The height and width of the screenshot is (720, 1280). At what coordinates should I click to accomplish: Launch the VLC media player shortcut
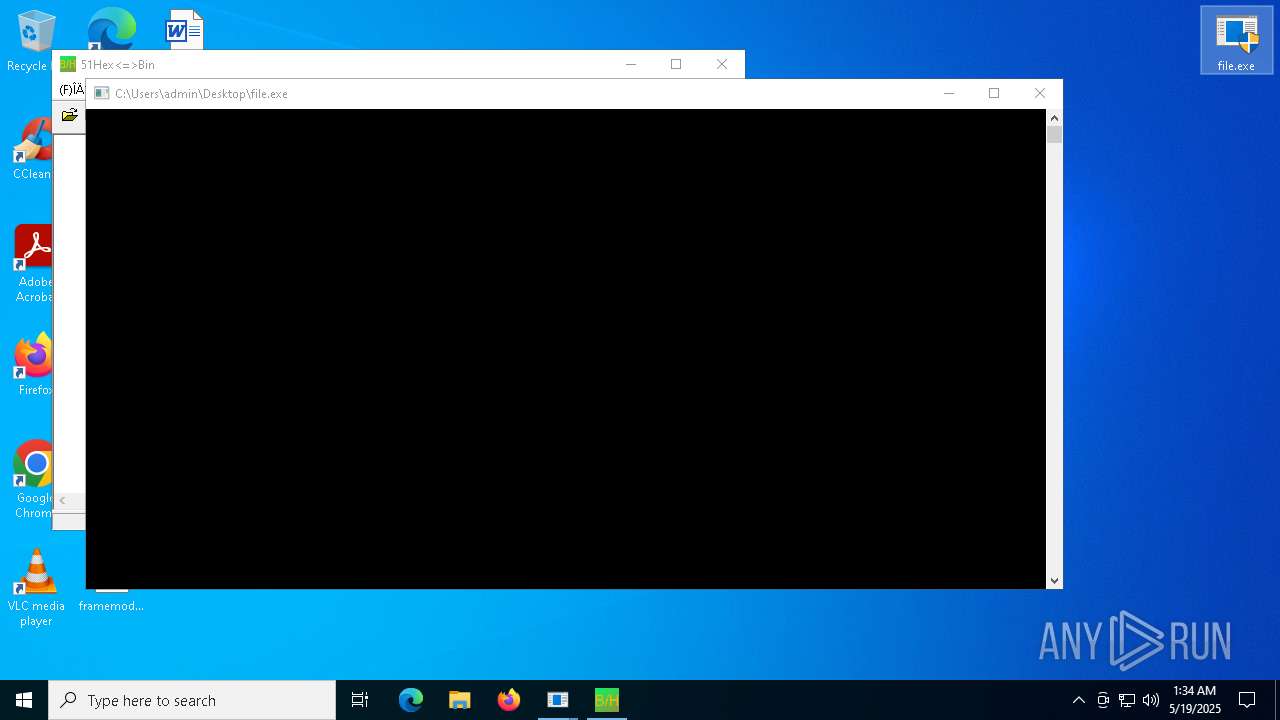[36, 588]
